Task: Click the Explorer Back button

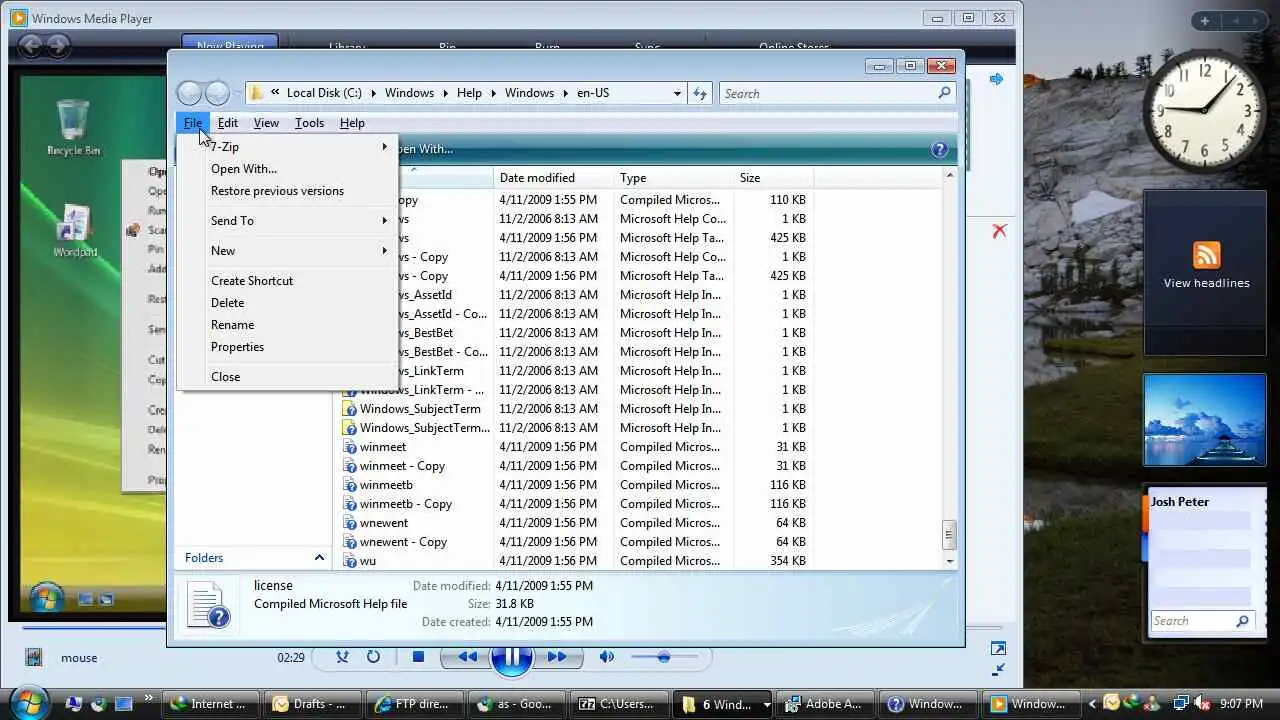Action: [x=189, y=93]
